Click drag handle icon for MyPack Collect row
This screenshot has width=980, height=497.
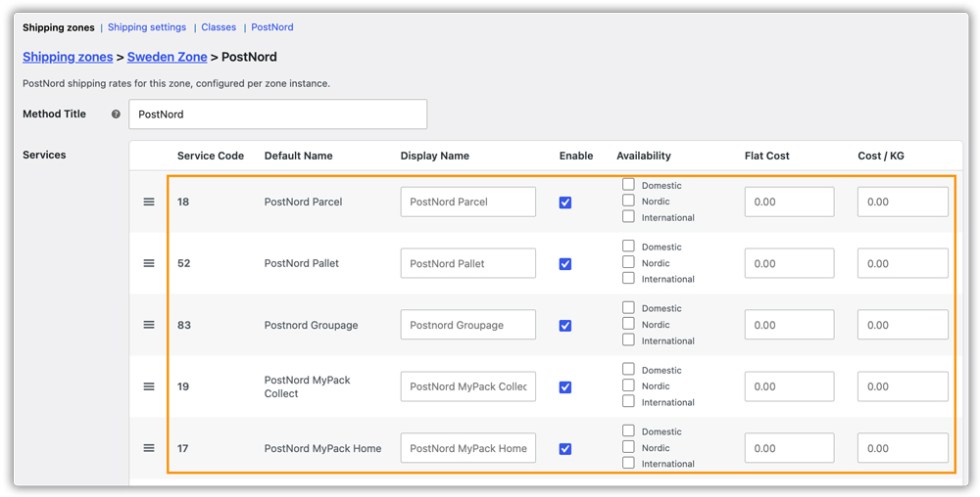149,386
